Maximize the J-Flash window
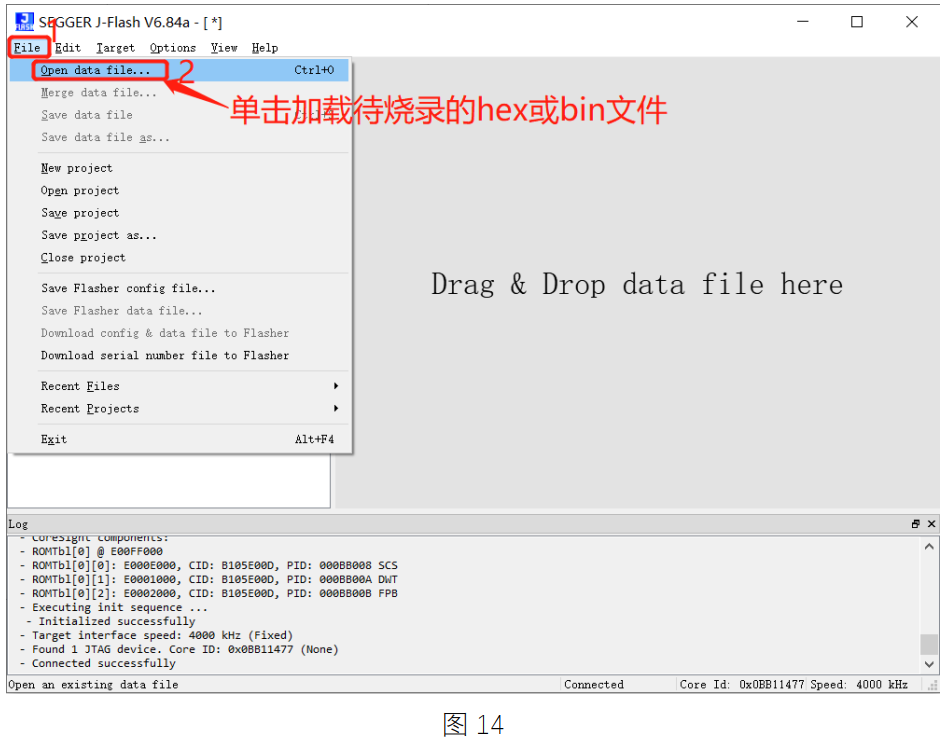Screen dimensions: 952x744 point(857,22)
